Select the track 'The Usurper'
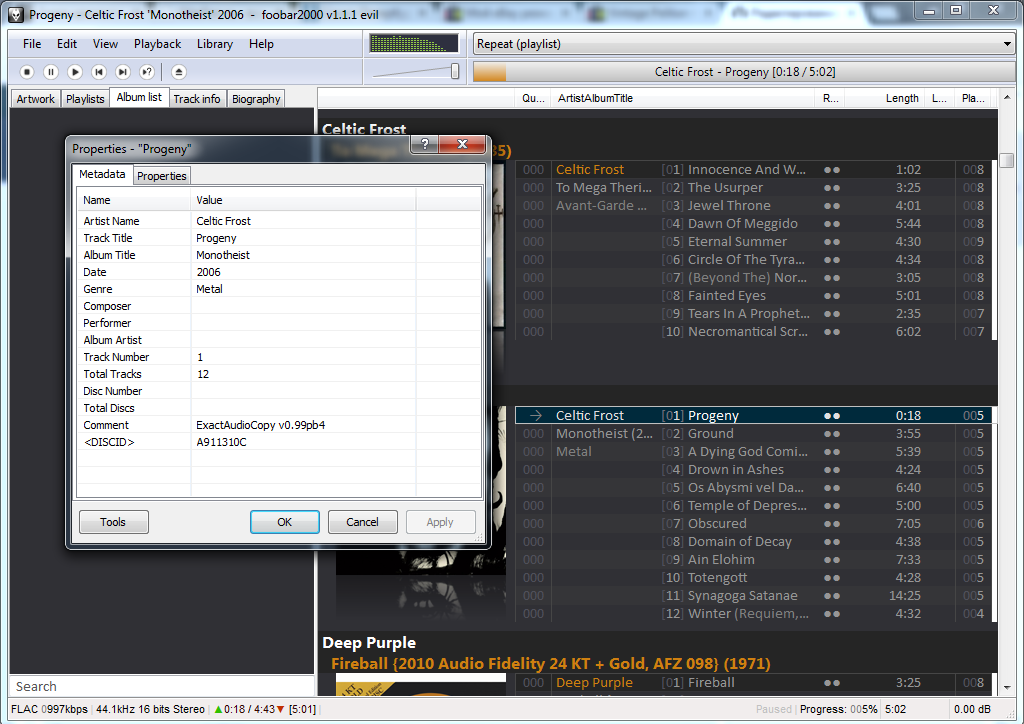This screenshot has height=724, width=1024. [x=754, y=187]
